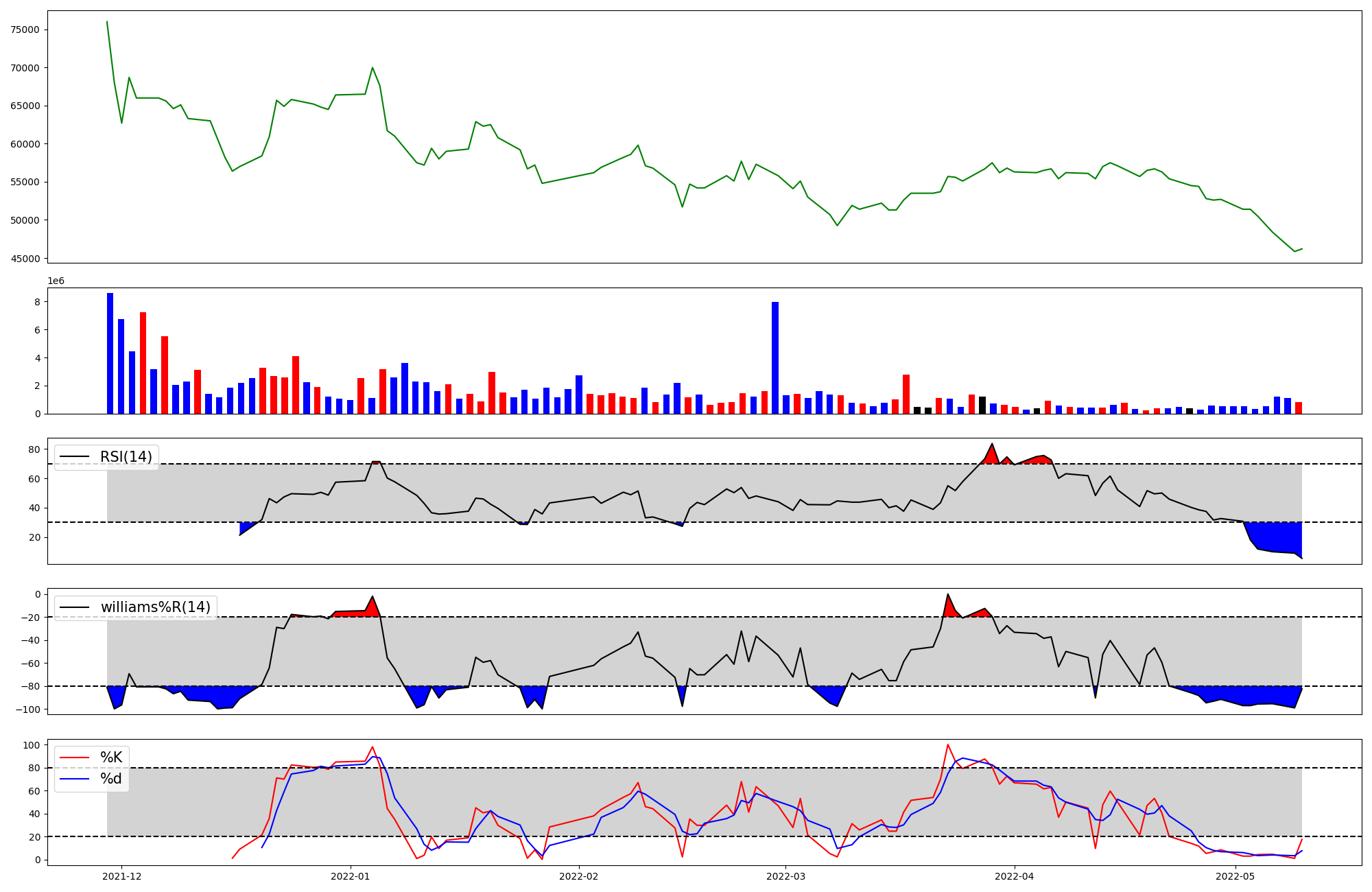Click the 2022-05 x-axis date label
1372x892 pixels.
[x=1235, y=876]
